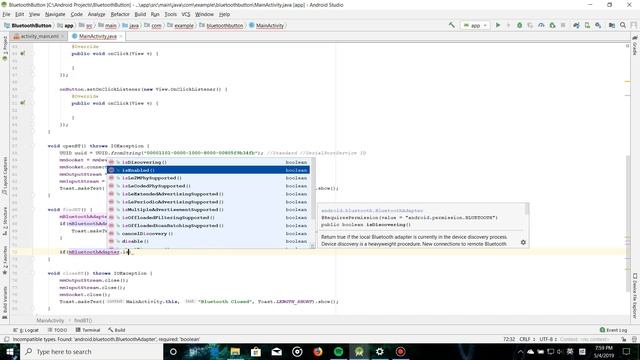This screenshot has width=640, height=360.
Task: Choose isMultipleAdvertisementSupported() suggestion
Action: (208, 209)
